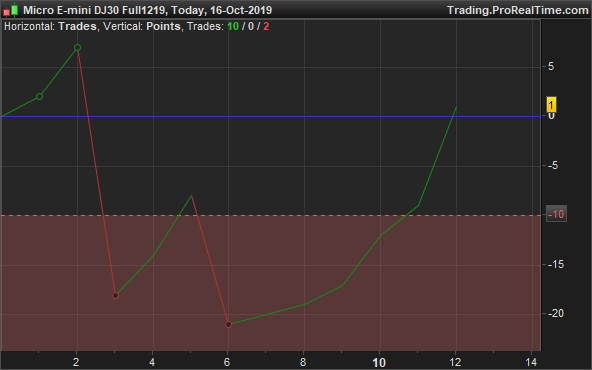Click the Micro E-mini DJ30 Full1219 title text

coord(94,10)
